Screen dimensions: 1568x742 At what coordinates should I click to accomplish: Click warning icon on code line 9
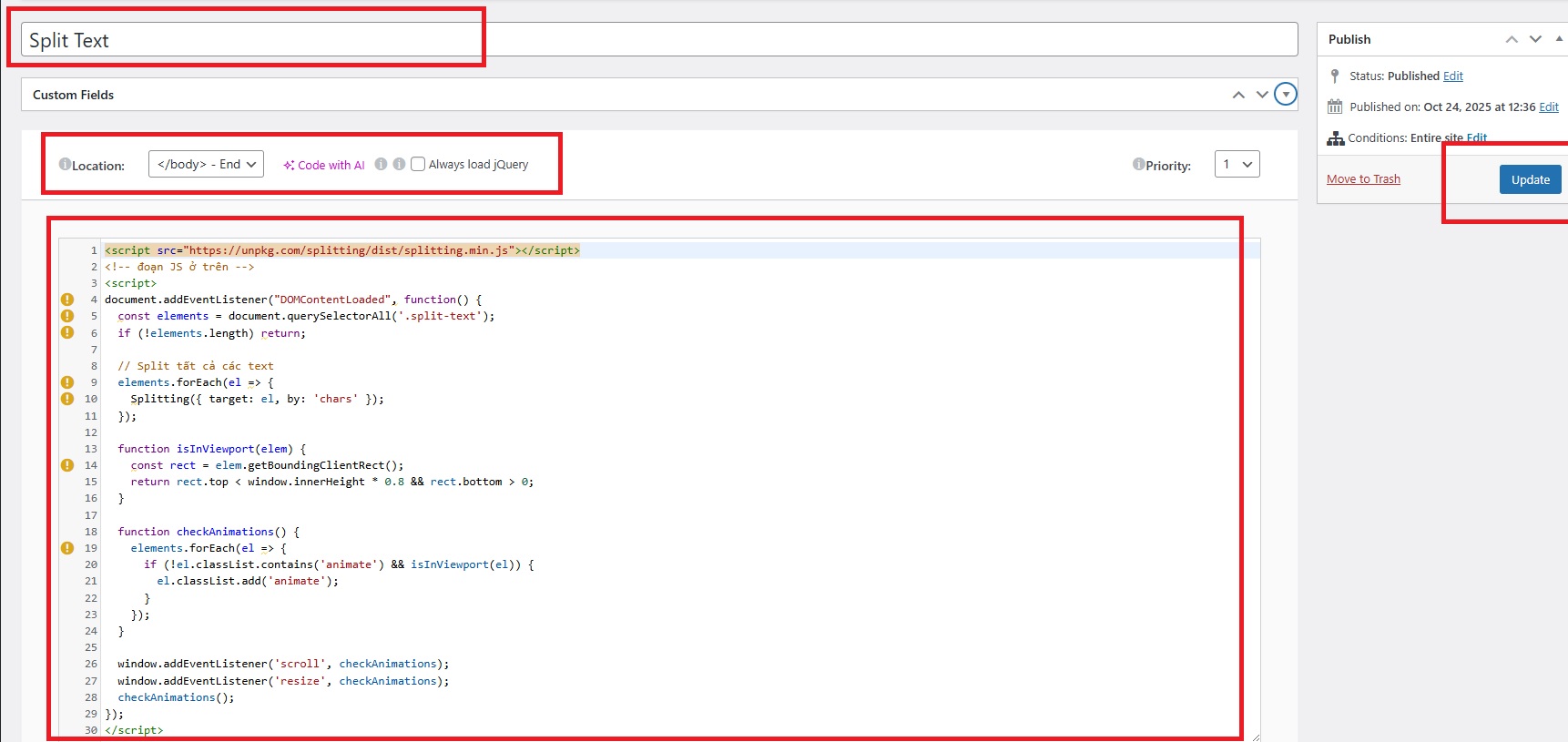coord(67,382)
